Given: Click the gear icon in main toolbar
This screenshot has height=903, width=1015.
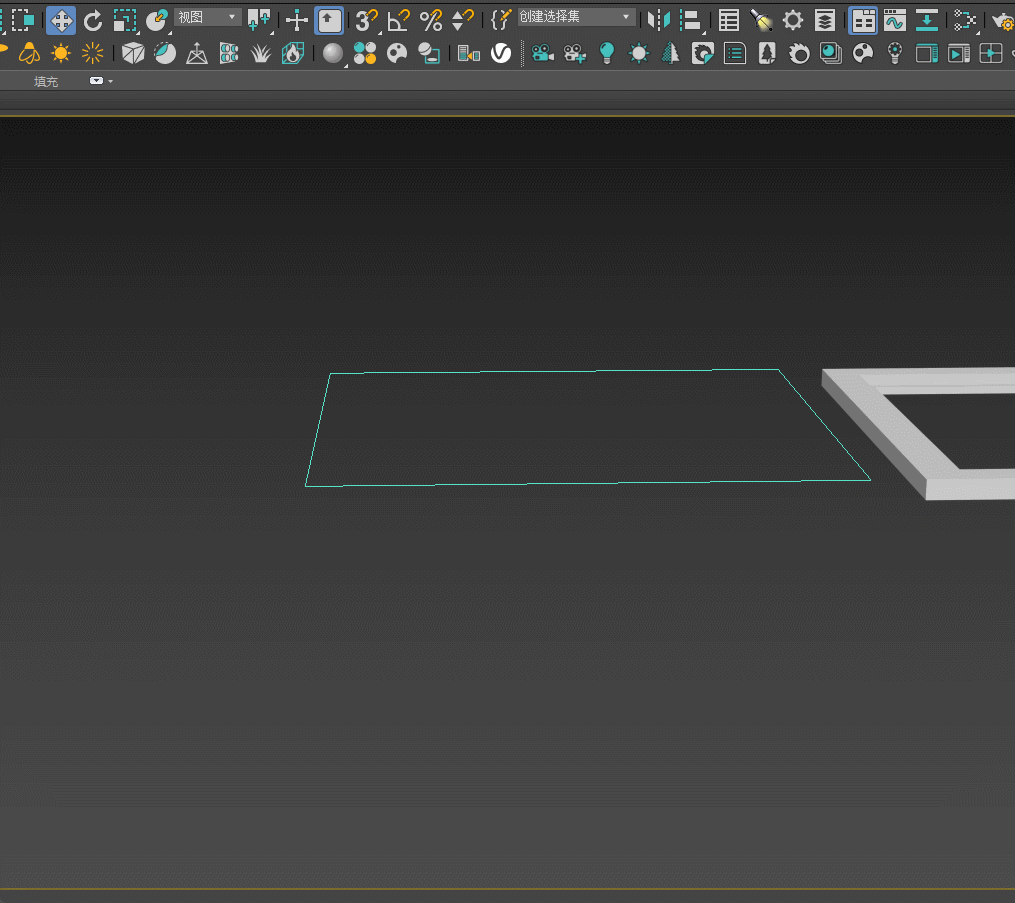Looking at the screenshot, I should click(792, 20).
